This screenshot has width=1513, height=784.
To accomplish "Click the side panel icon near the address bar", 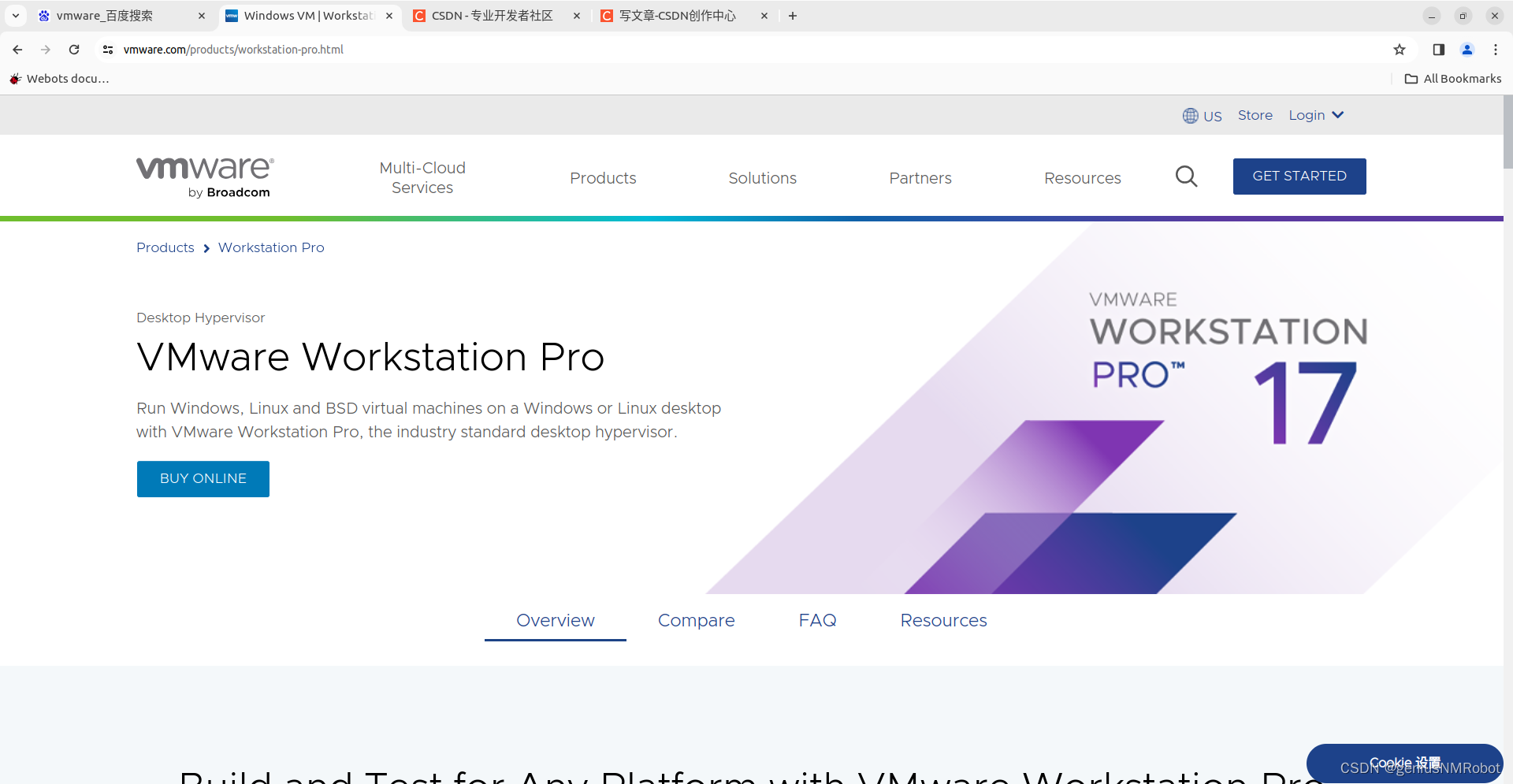I will point(1437,49).
